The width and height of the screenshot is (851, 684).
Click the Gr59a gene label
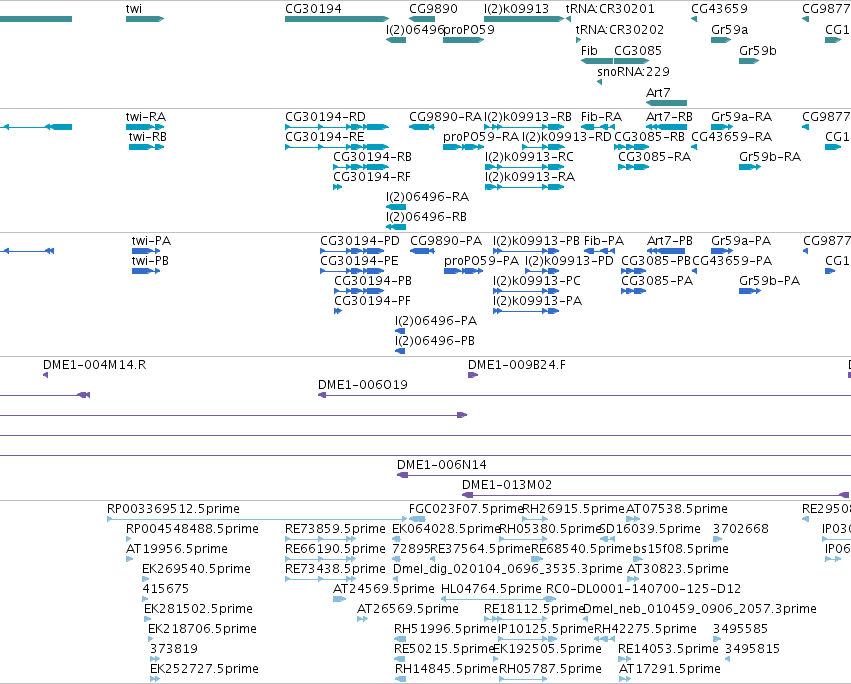click(x=729, y=29)
